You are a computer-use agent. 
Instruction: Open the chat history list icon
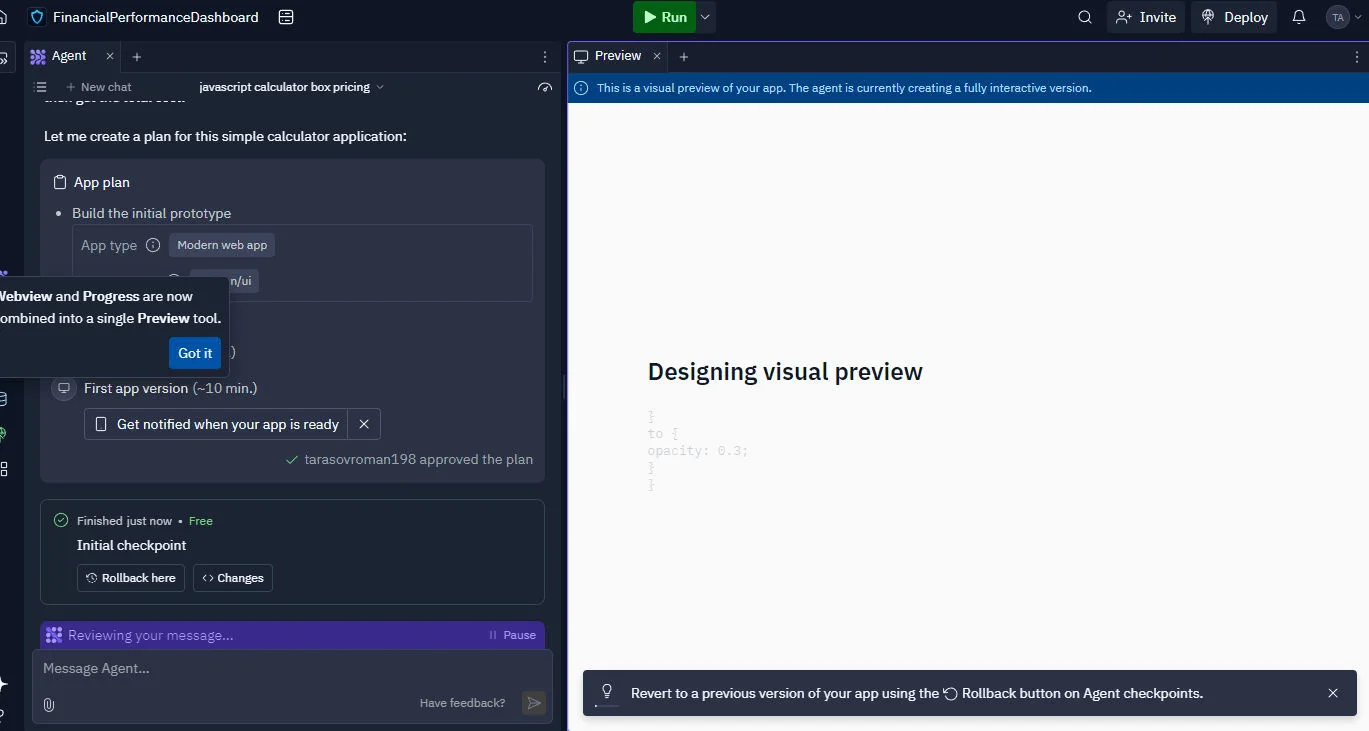click(x=41, y=87)
